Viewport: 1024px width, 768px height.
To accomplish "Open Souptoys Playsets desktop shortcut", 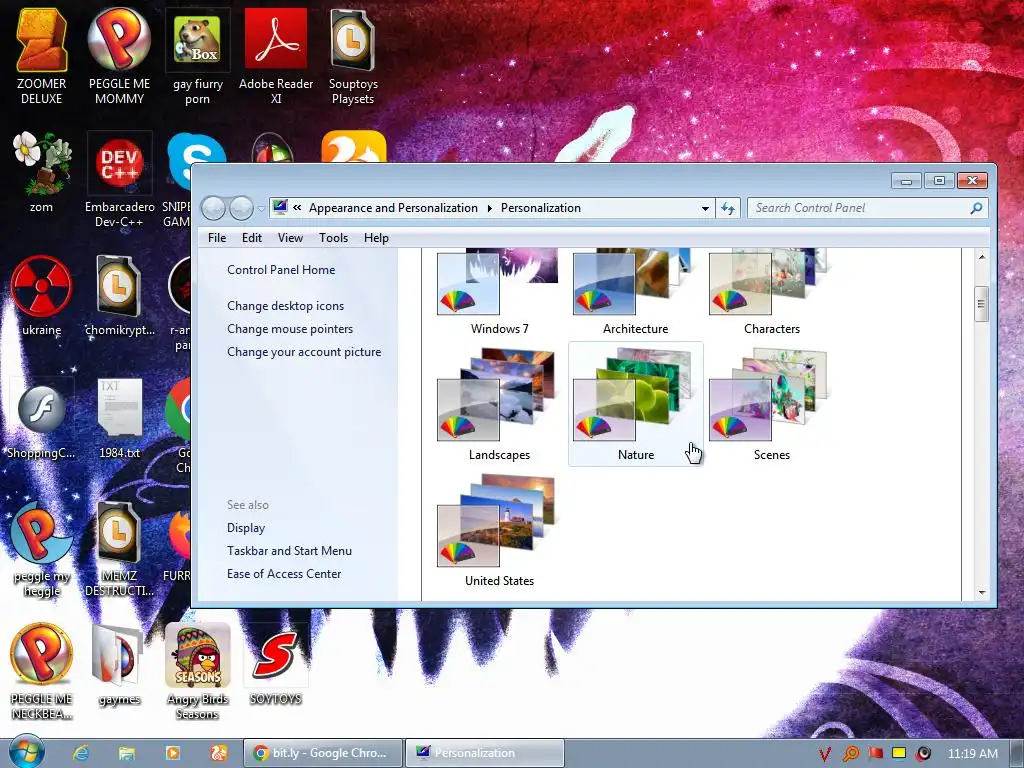I will (353, 57).
